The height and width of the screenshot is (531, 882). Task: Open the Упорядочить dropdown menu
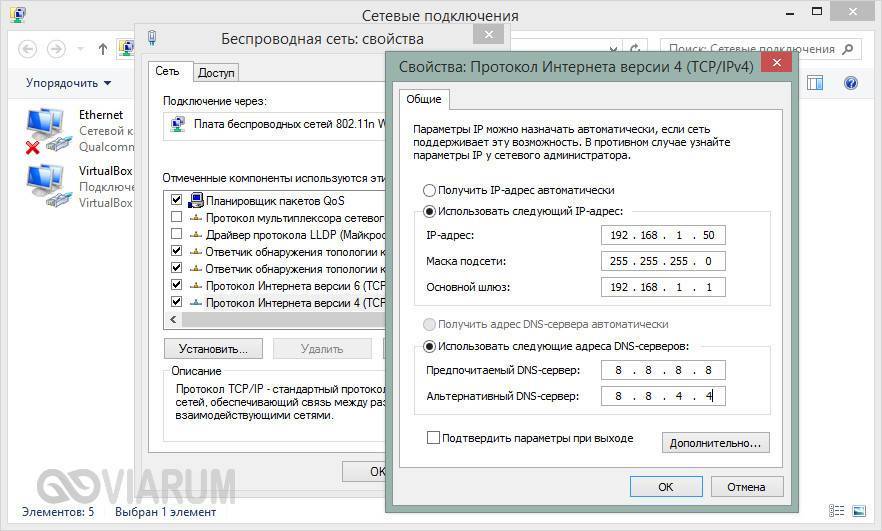[x=68, y=83]
